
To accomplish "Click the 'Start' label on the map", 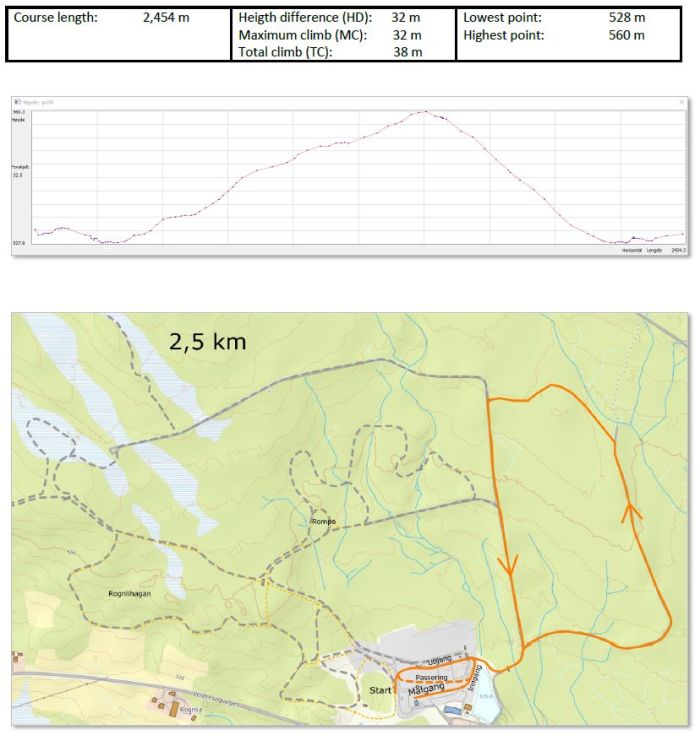I will point(380,690).
